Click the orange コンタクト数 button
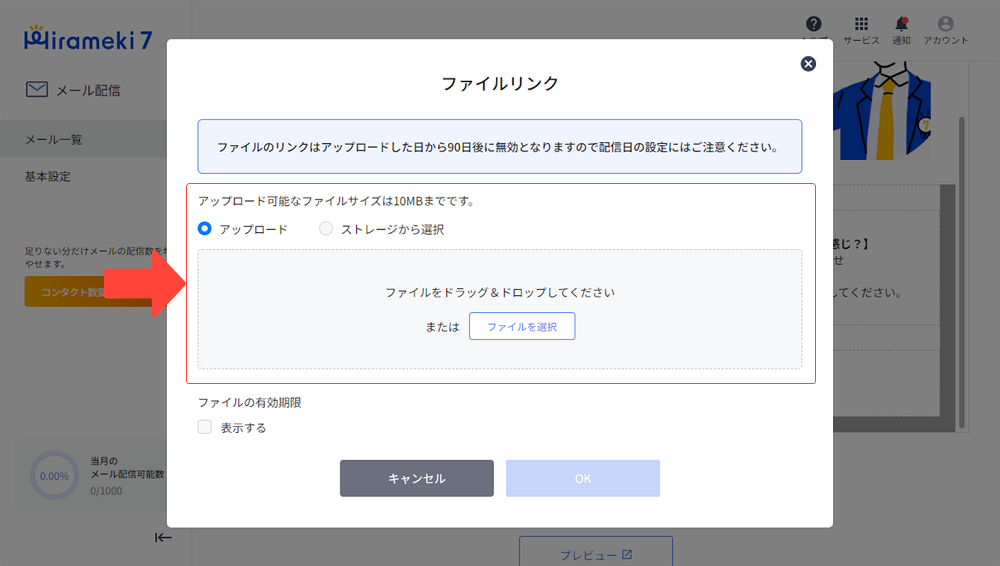The width and height of the screenshot is (1000, 566). coord(96,292)
